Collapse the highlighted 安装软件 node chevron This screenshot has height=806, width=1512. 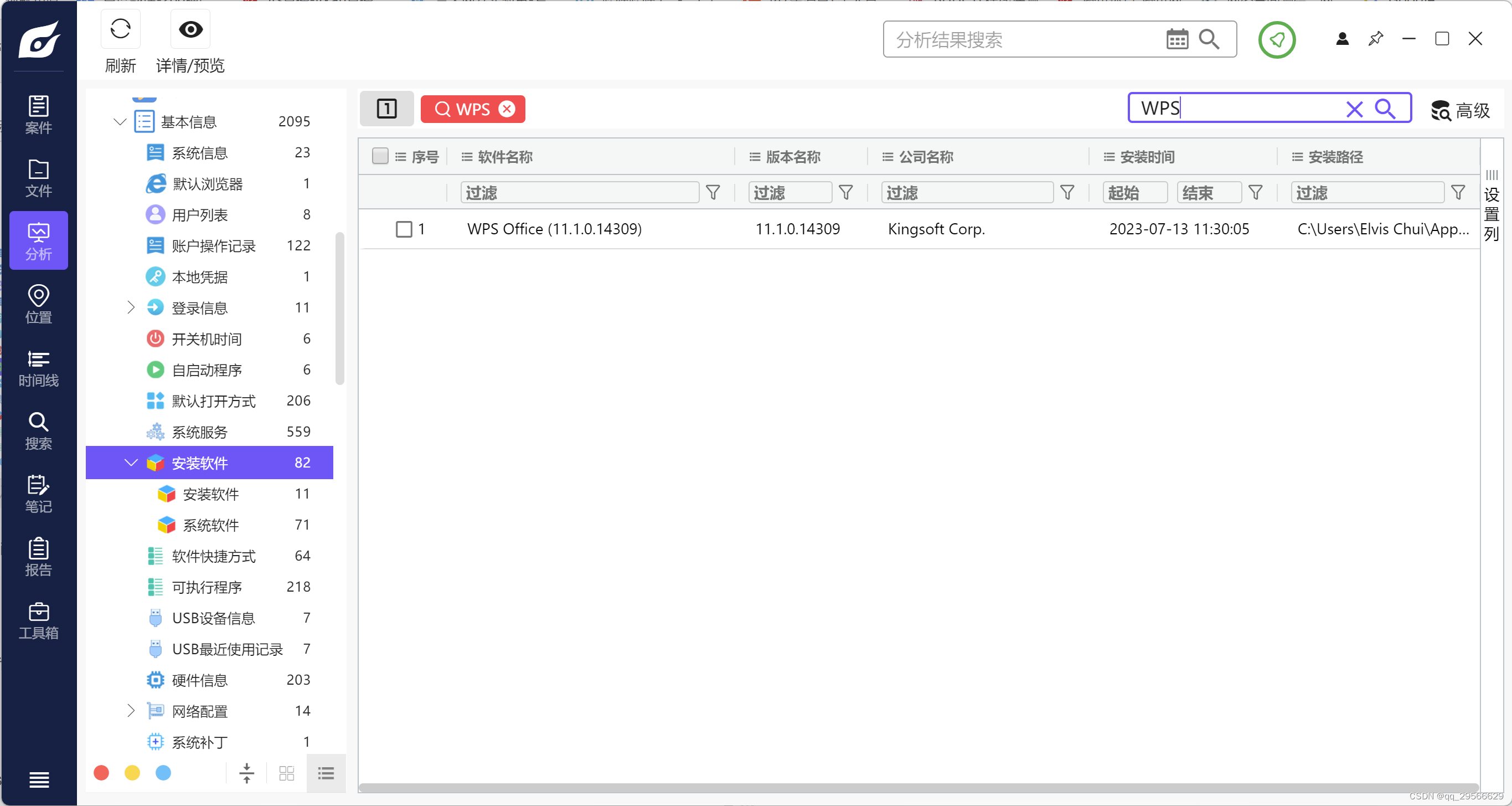[131, 463]
